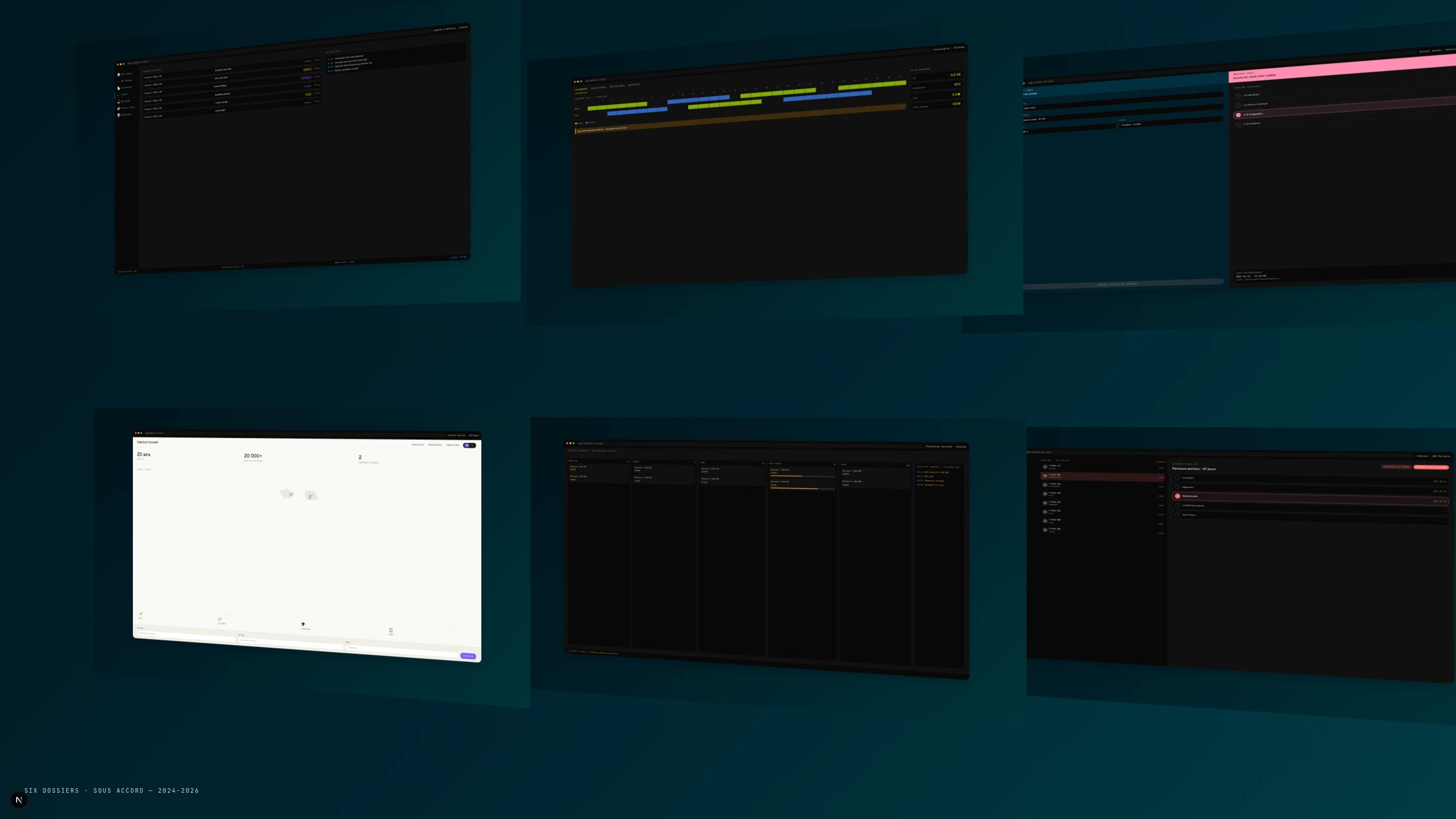1456x819 pixels.
Task: Click the "4,2 k€" metric in planning window
Action: (x=955, y=75)
